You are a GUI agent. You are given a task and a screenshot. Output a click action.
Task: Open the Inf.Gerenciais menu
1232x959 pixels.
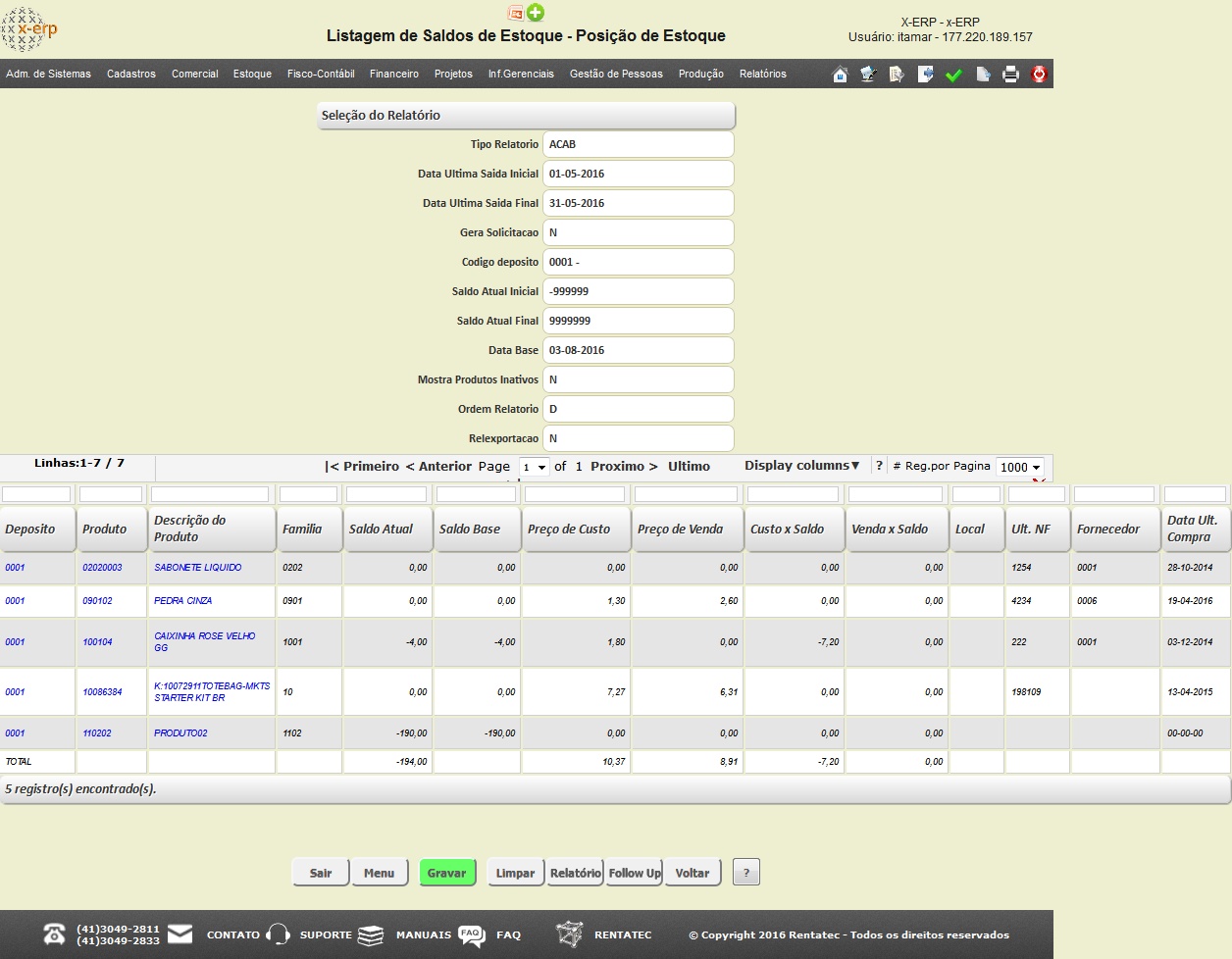[521, 74]
